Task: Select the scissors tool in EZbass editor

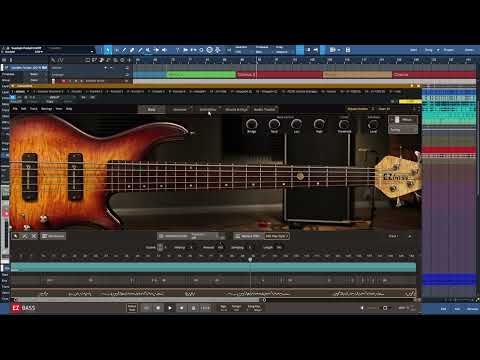Action: pyautogui.click(x=34, y=236)
